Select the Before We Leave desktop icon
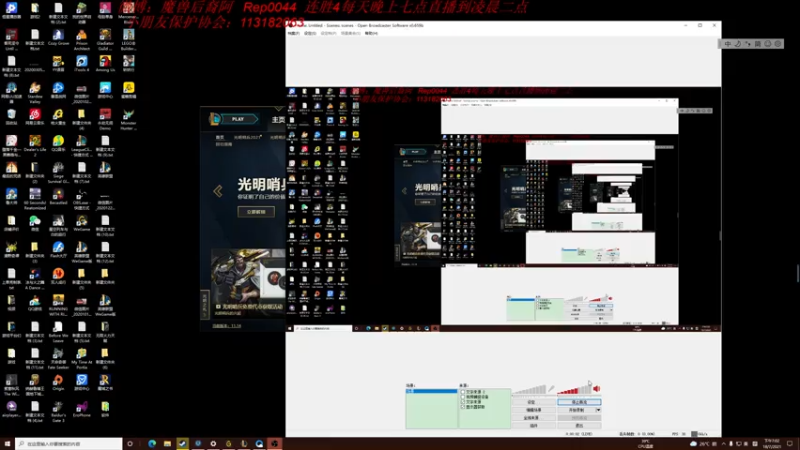This screenshot has width=800, height=450. pos(58,331)
